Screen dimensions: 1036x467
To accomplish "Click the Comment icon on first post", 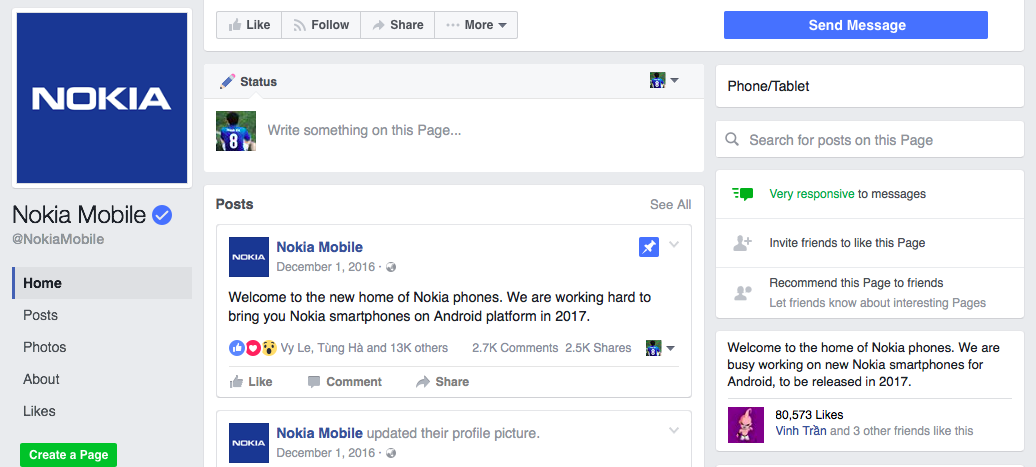I will 314,382.
